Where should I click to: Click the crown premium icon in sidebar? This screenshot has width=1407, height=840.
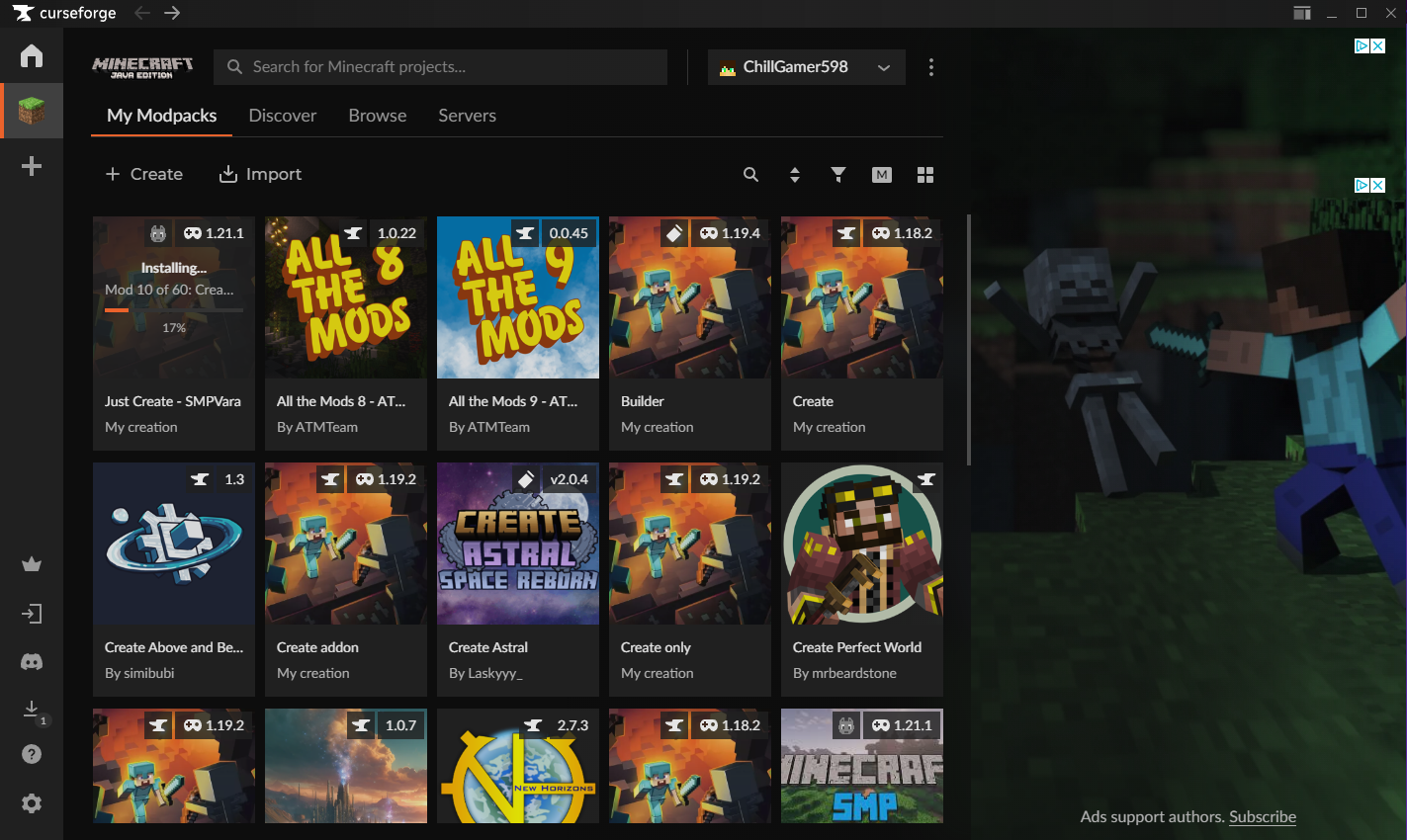point(32,565)
